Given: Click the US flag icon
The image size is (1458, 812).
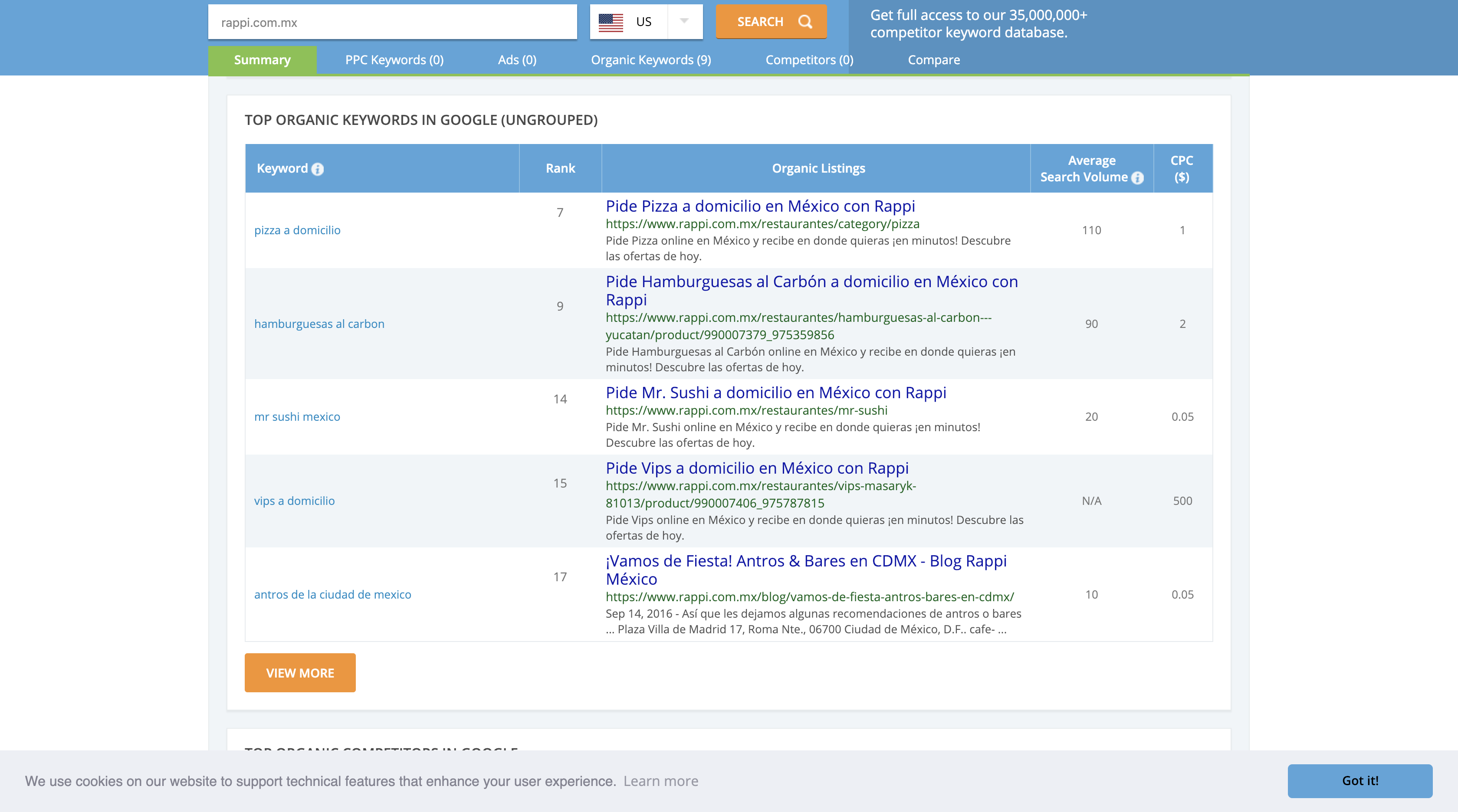Looking at the screenshot, I should point(611,22).
